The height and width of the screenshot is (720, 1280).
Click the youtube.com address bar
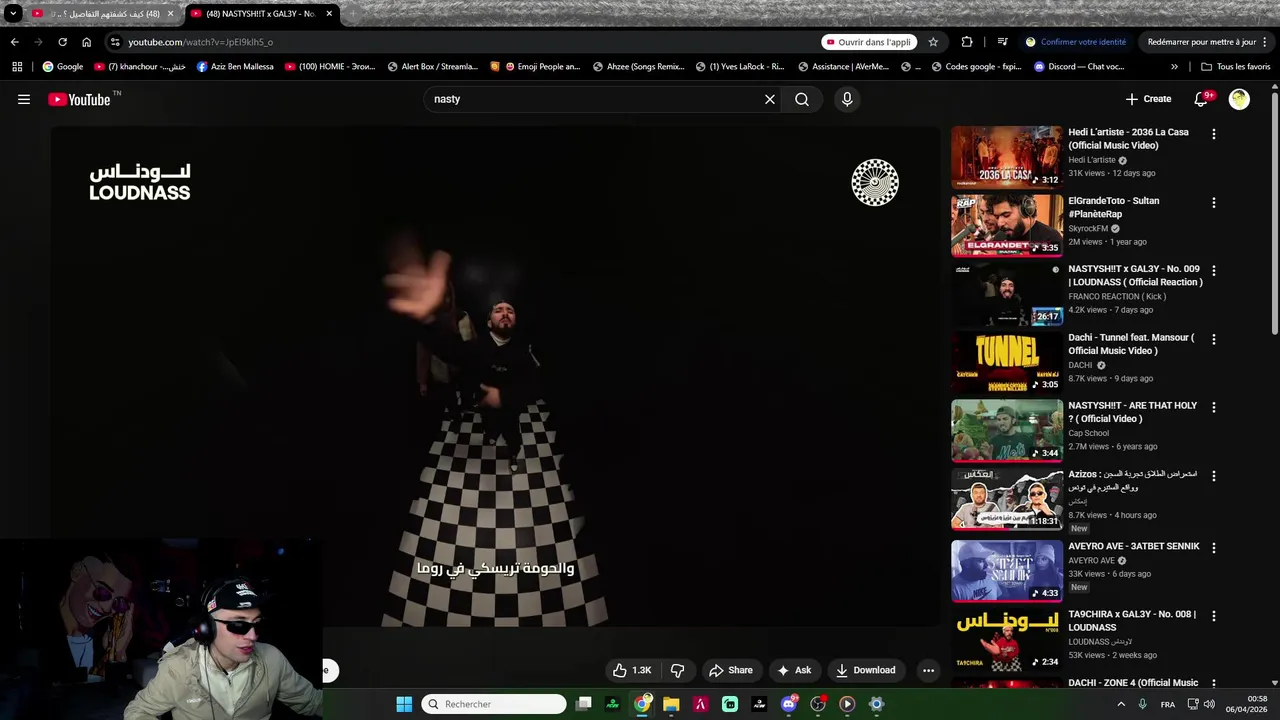pyautogui.click(x=460, y=42)
